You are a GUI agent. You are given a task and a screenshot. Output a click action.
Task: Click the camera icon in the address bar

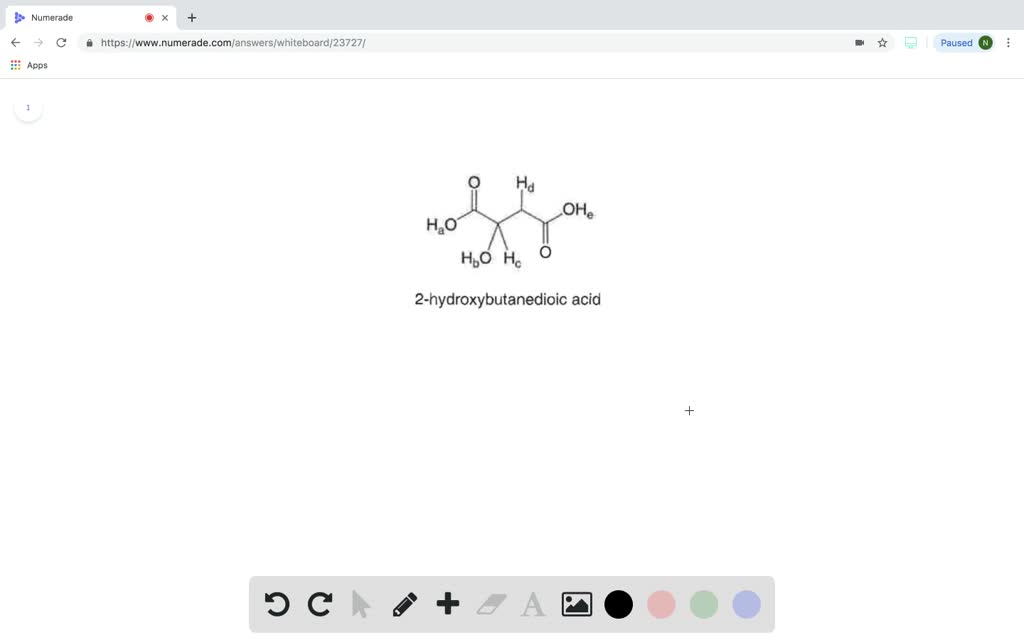[859, 42]
